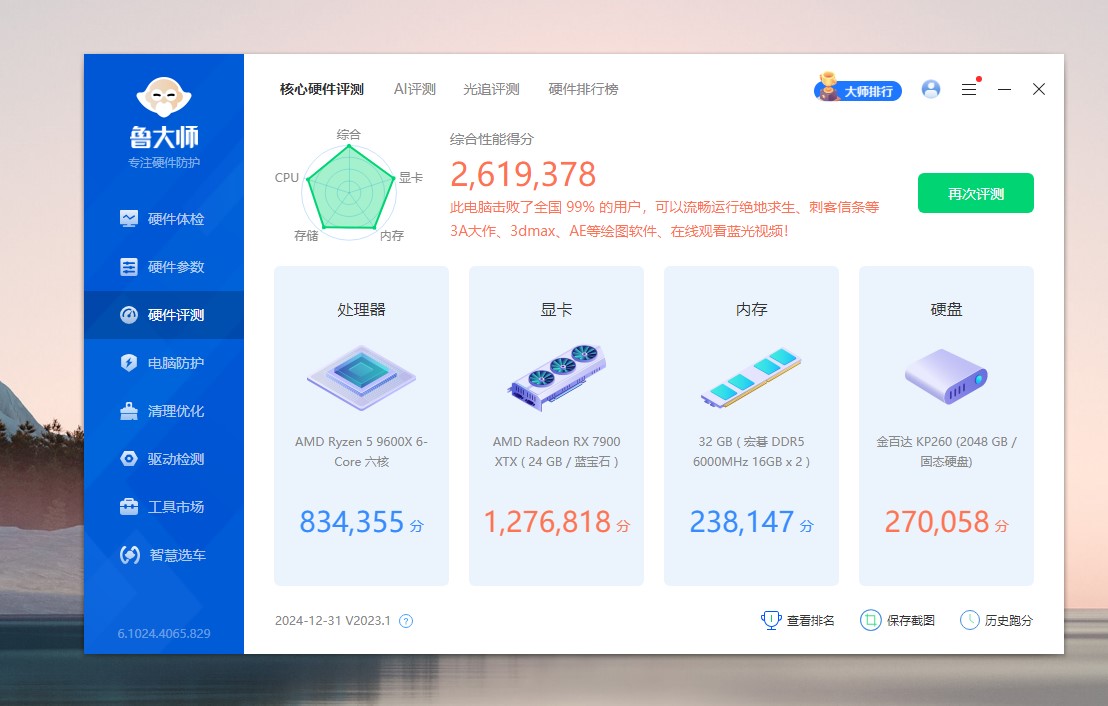Screen dimensions: 1108x706
Task: Click the processor chip illustration
Action: (x=361, y=377)
